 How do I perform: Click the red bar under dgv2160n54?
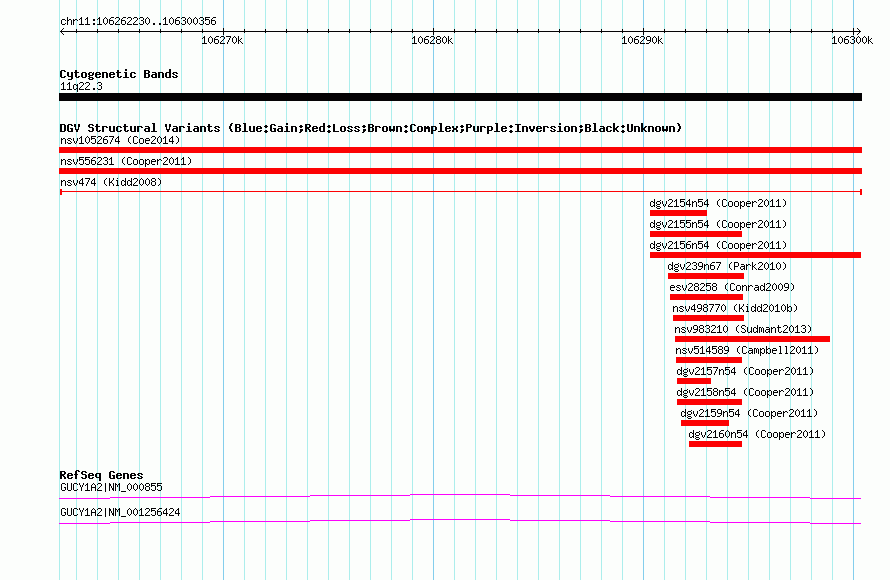coord(715,444)
